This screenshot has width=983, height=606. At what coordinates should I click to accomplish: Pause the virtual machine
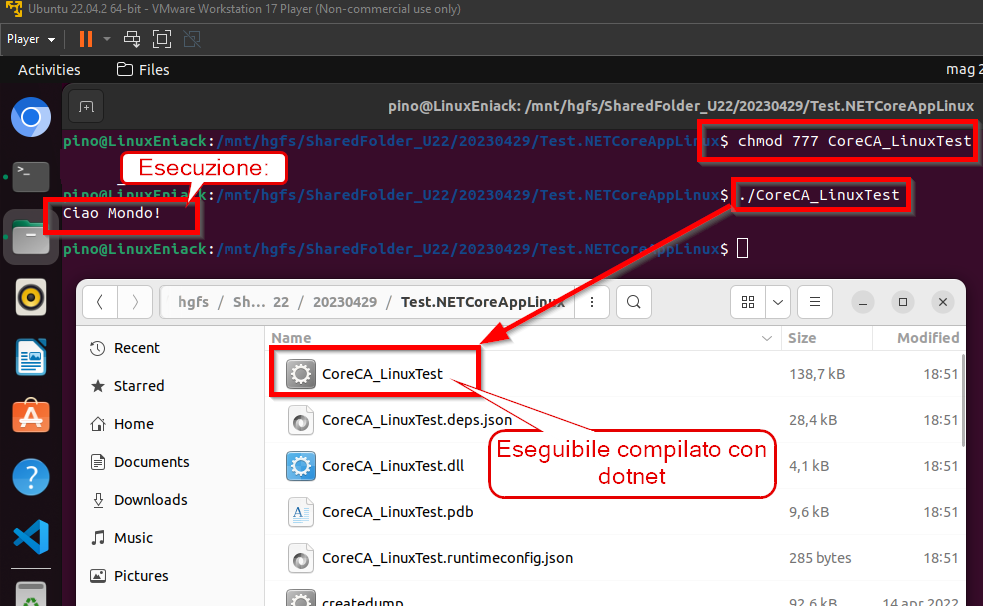85,39
